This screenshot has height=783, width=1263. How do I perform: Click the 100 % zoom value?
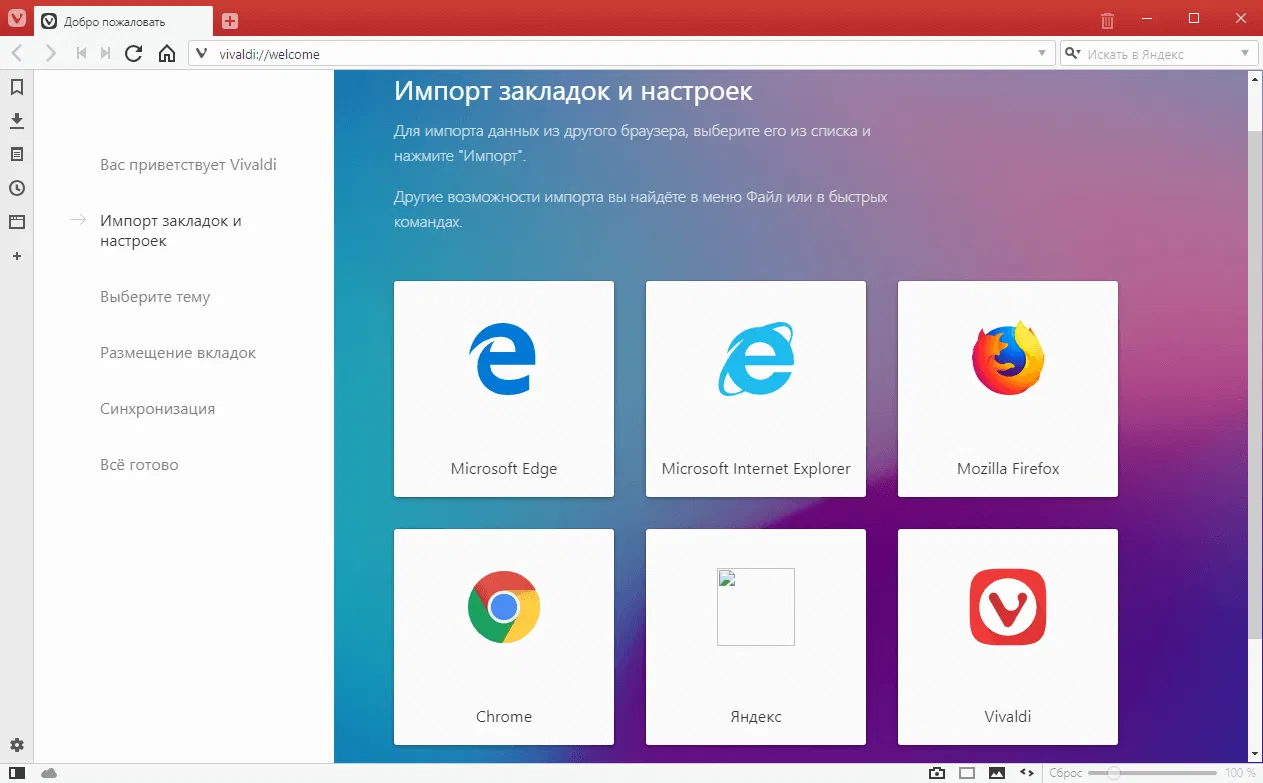1240,773
